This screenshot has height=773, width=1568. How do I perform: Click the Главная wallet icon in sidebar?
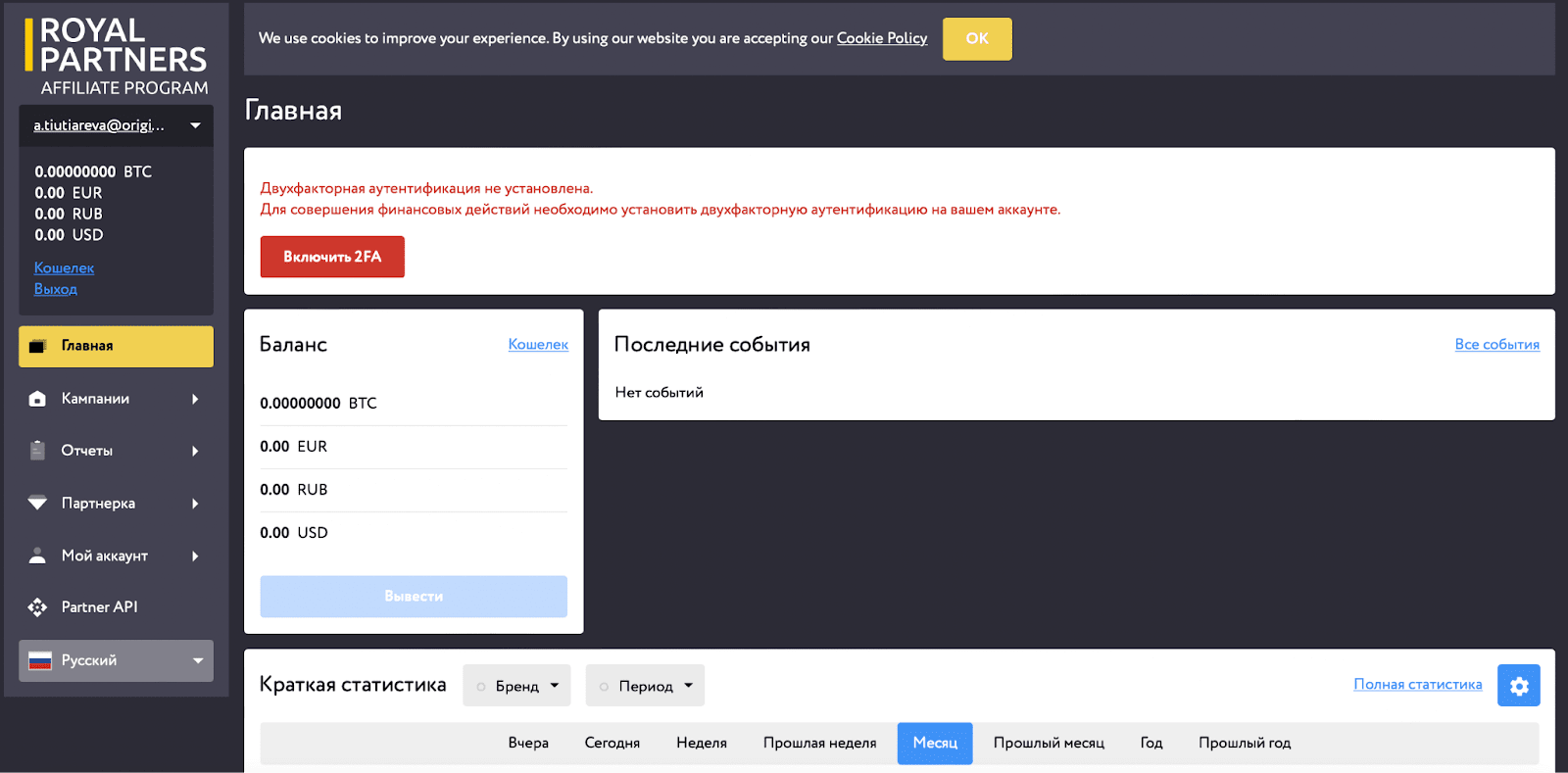38,346
